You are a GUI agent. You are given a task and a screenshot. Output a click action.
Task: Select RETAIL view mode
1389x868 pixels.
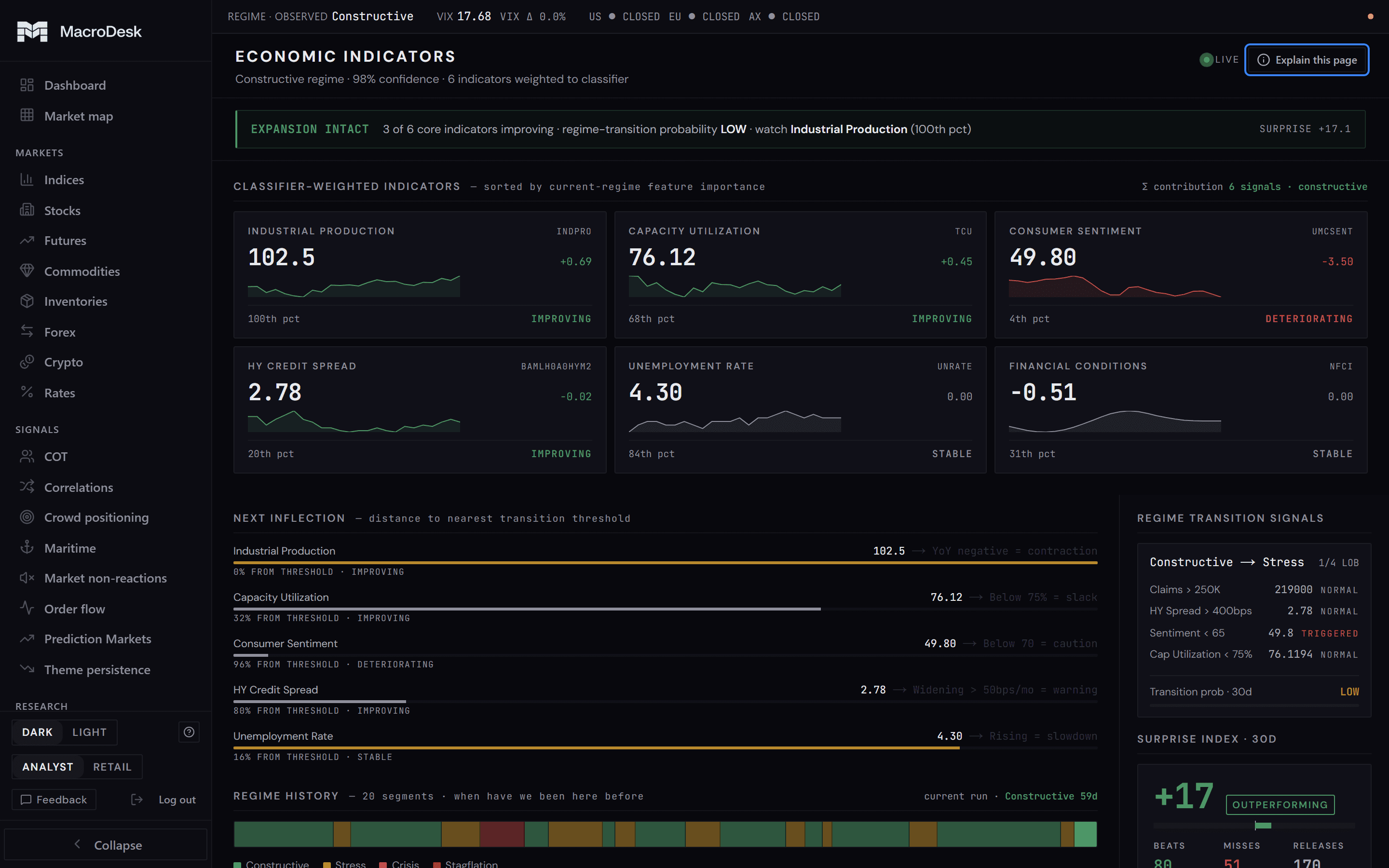112,767
